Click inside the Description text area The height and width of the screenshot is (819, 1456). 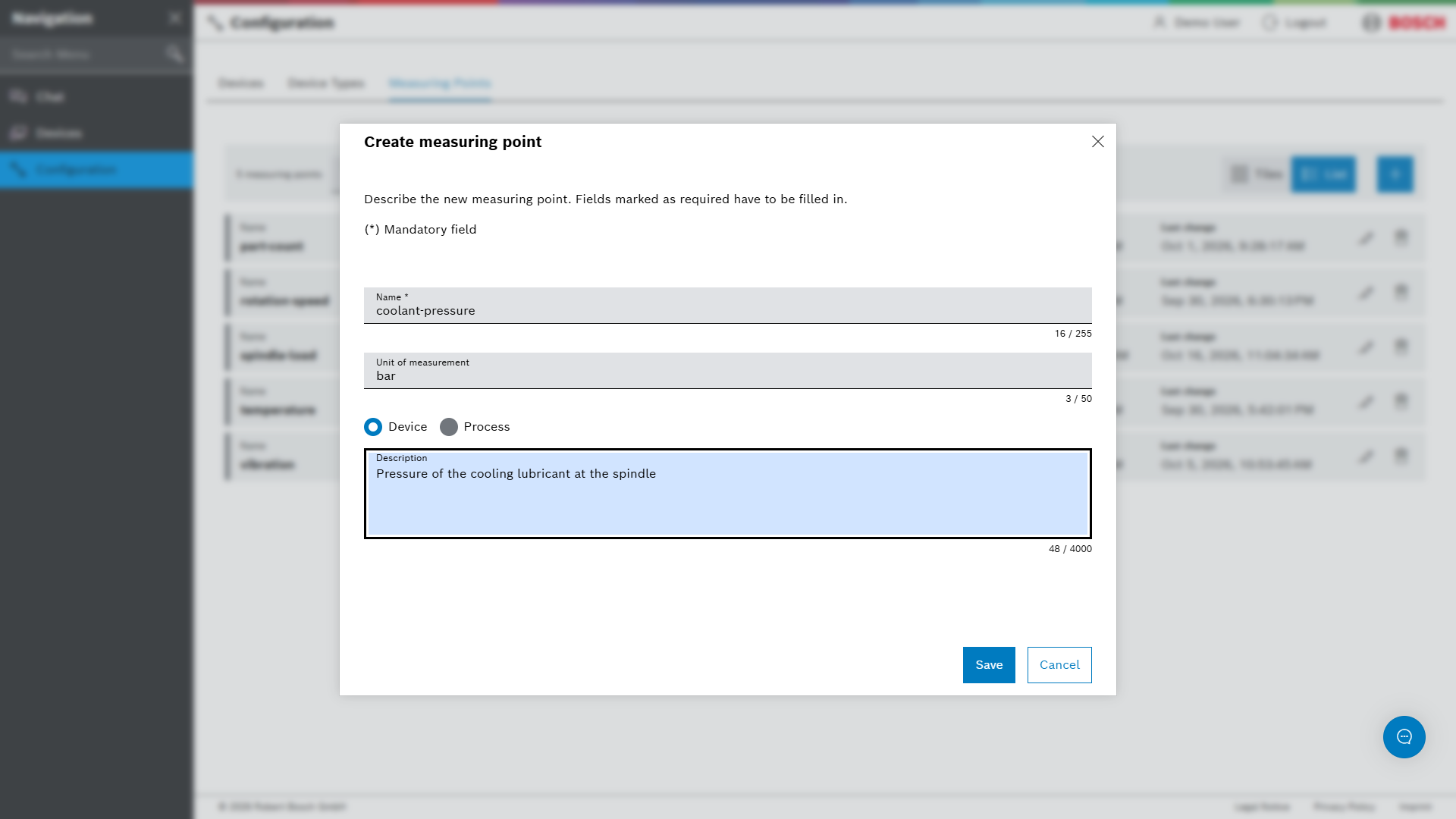tap(728, 494)
